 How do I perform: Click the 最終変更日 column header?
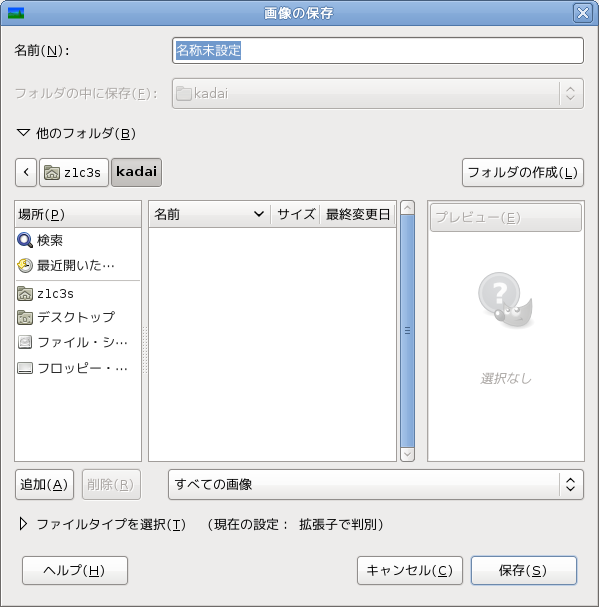click(x=357, y=214)
